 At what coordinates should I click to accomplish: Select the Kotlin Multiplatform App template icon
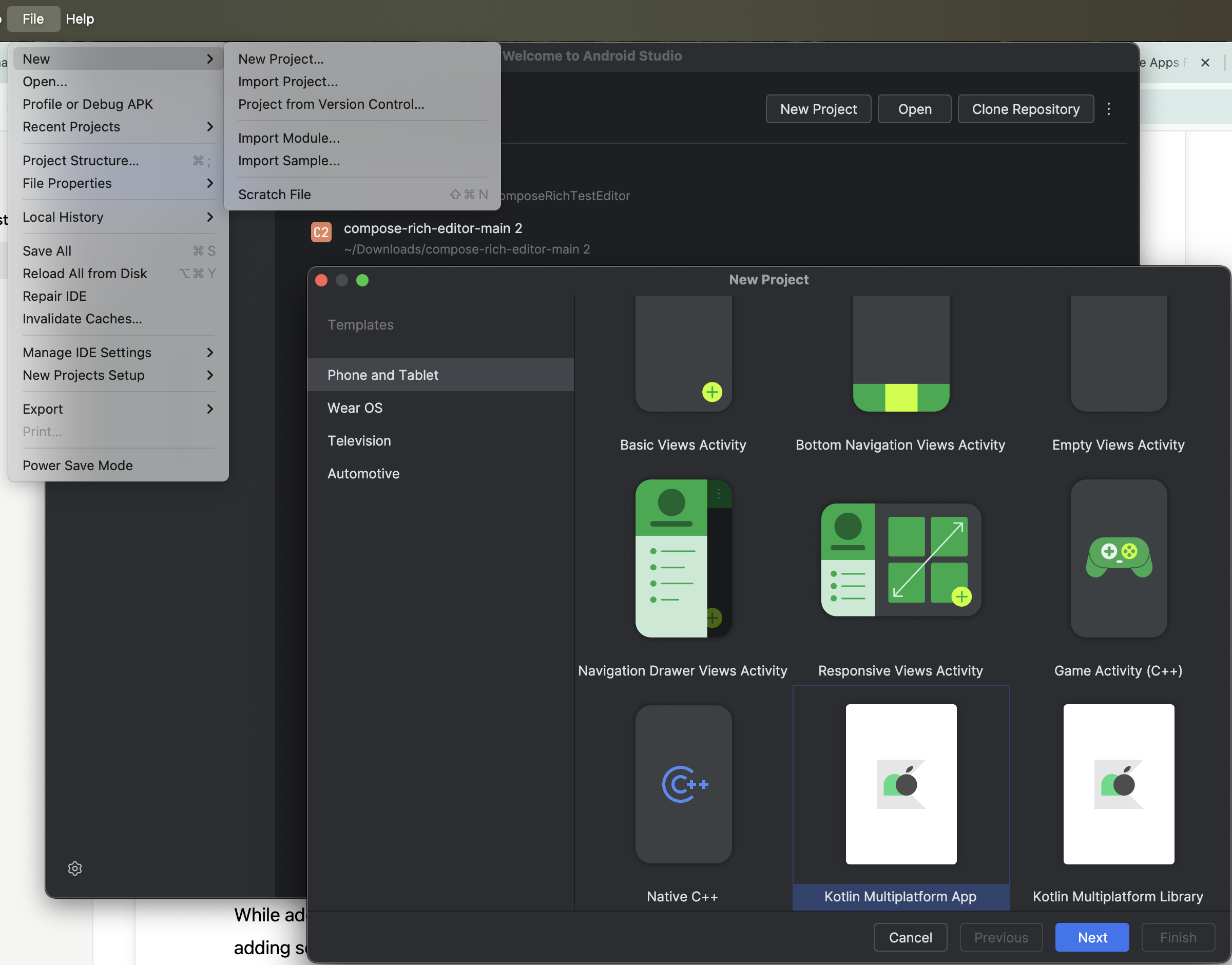click(901, 784)
